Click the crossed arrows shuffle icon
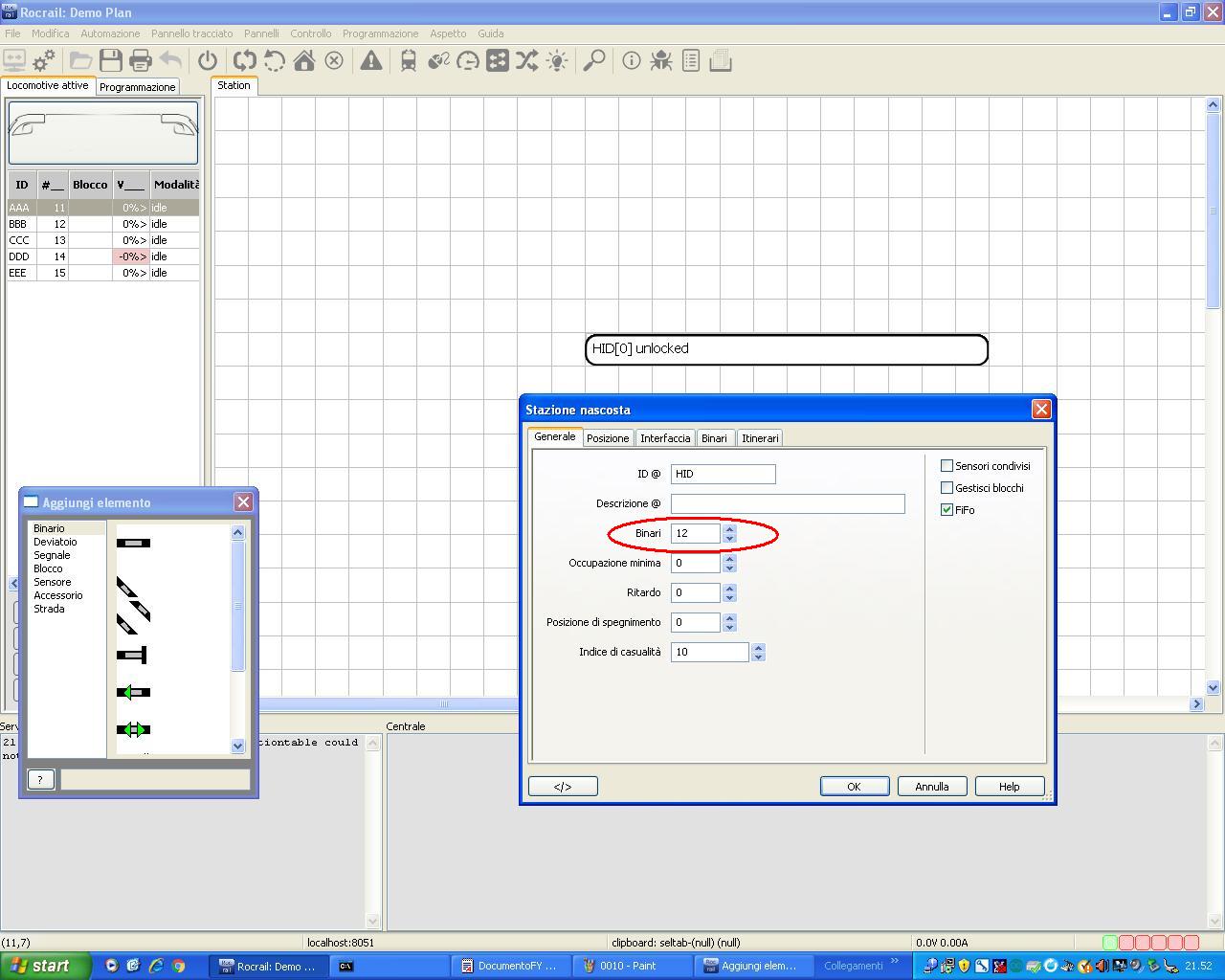The width and height of the screenshot is (1225, 980). click(526, 61)
